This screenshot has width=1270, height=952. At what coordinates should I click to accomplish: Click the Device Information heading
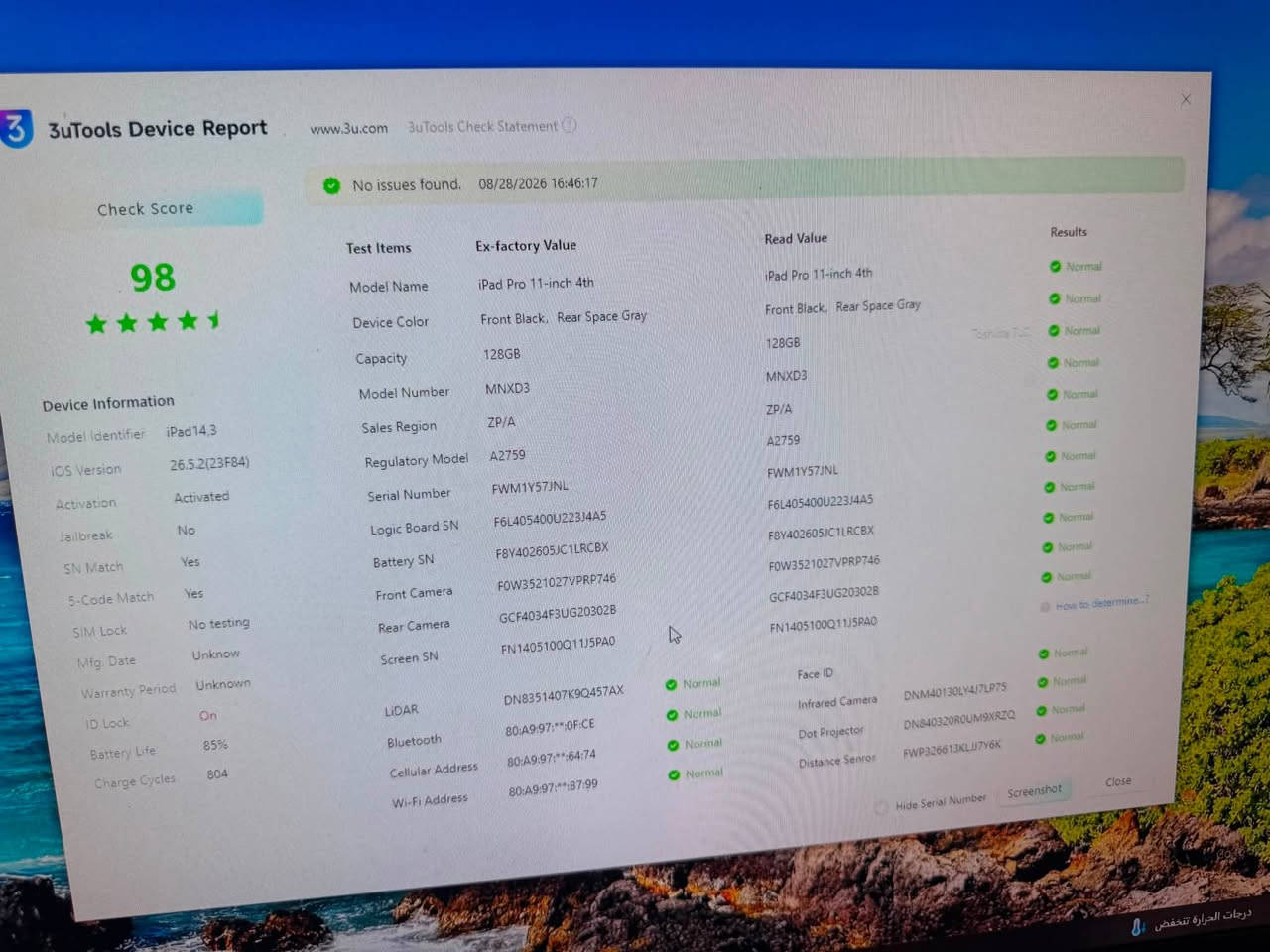[108, 403]
